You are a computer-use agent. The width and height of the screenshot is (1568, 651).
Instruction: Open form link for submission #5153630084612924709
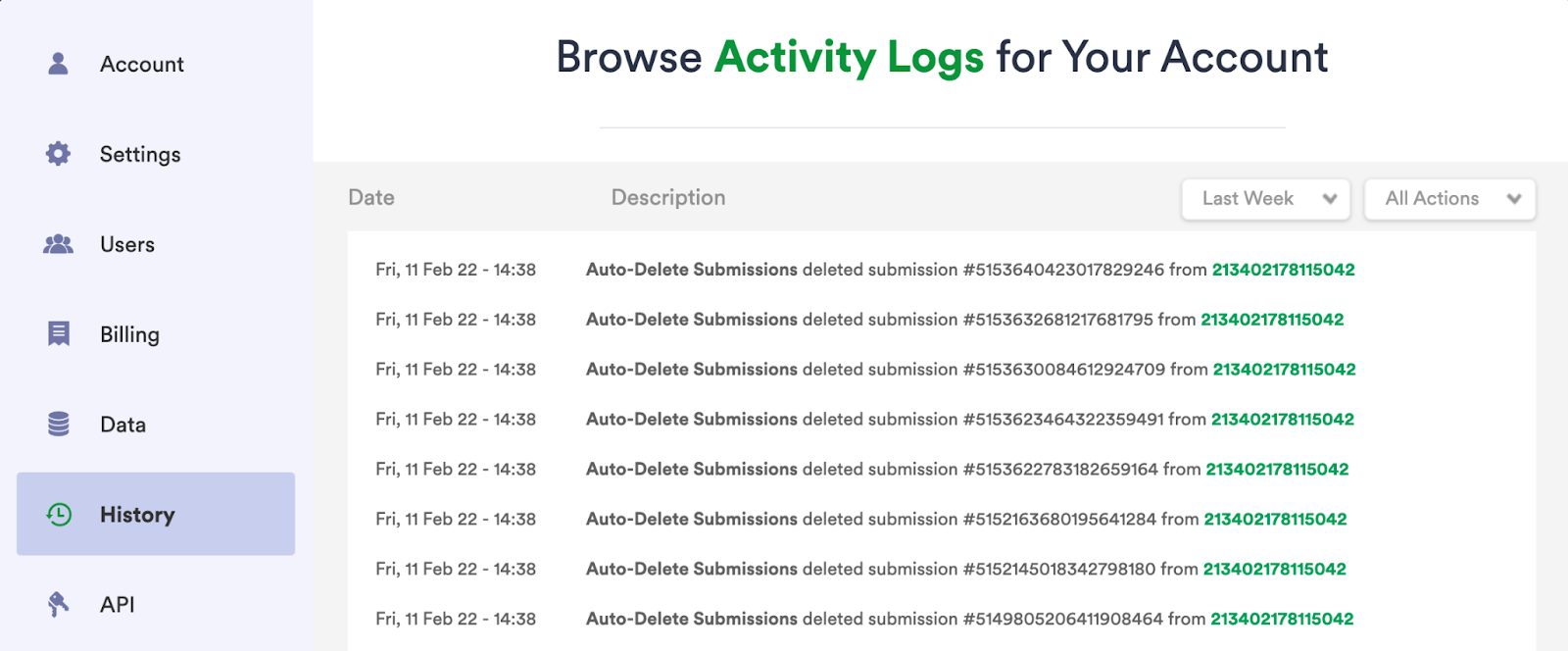tap(1284, 370)
